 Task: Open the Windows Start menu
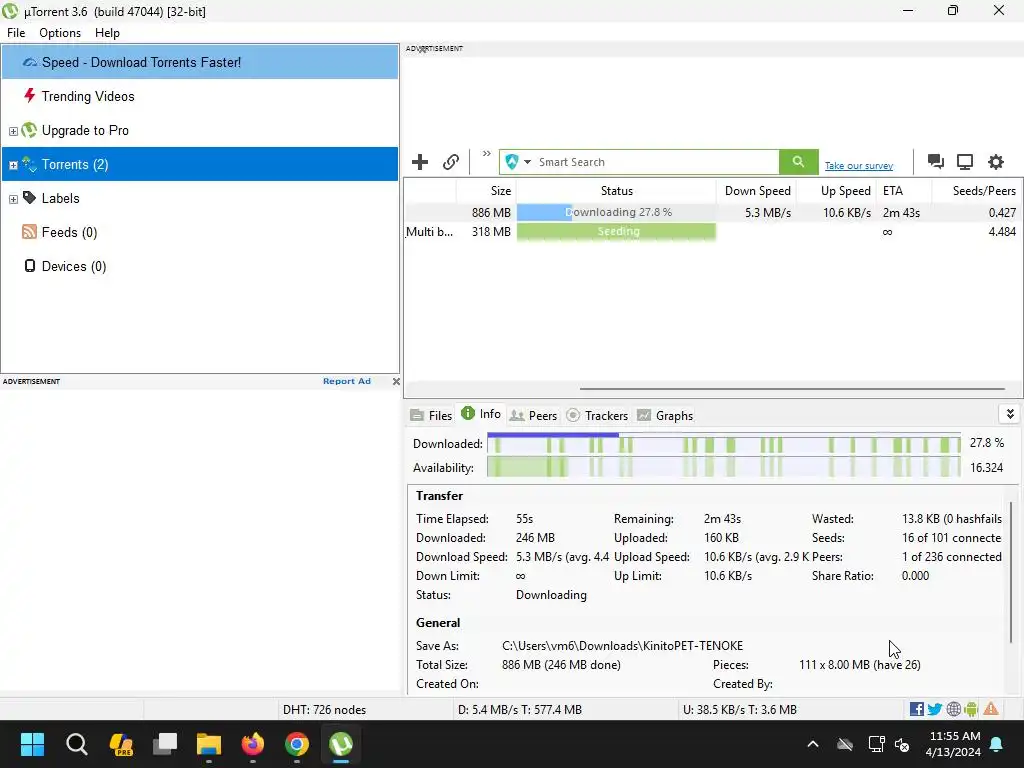(32, 744)
